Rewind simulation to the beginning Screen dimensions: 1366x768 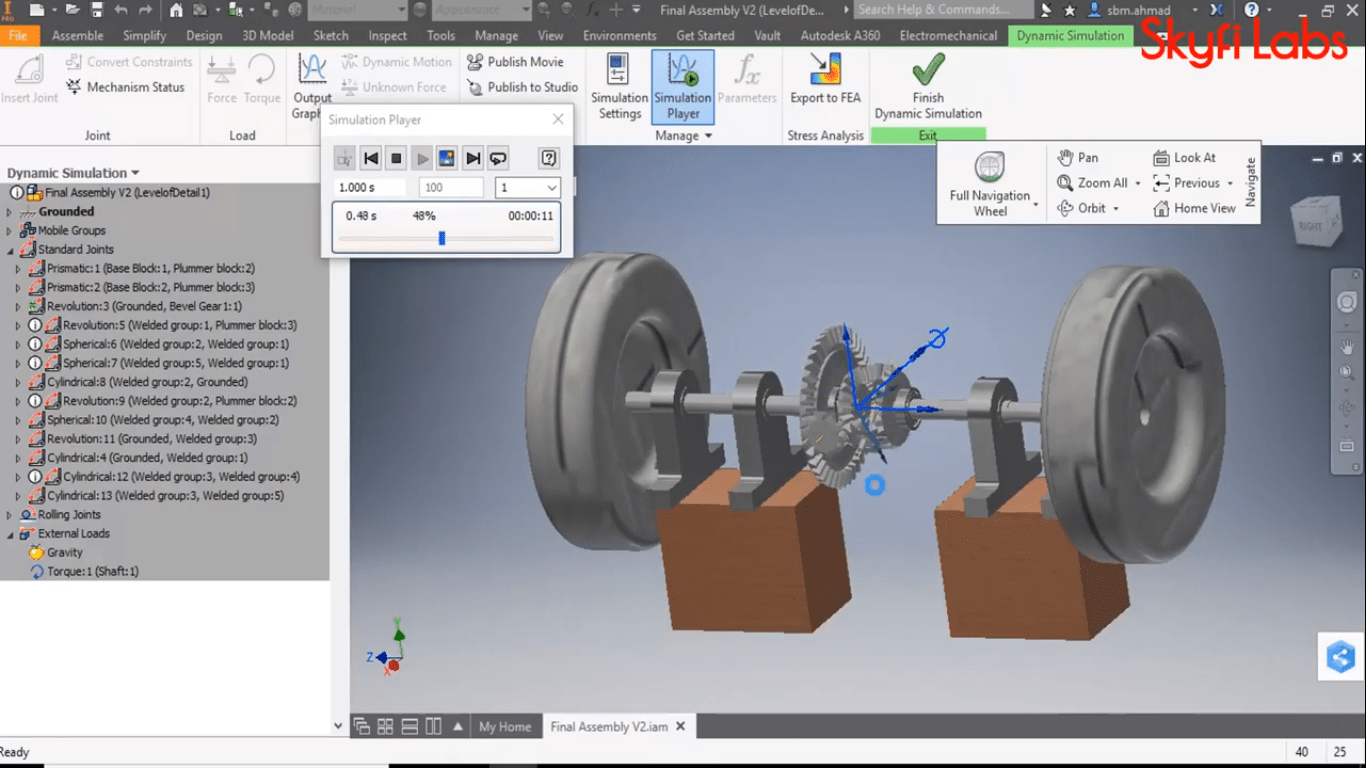tap(371, 158)
